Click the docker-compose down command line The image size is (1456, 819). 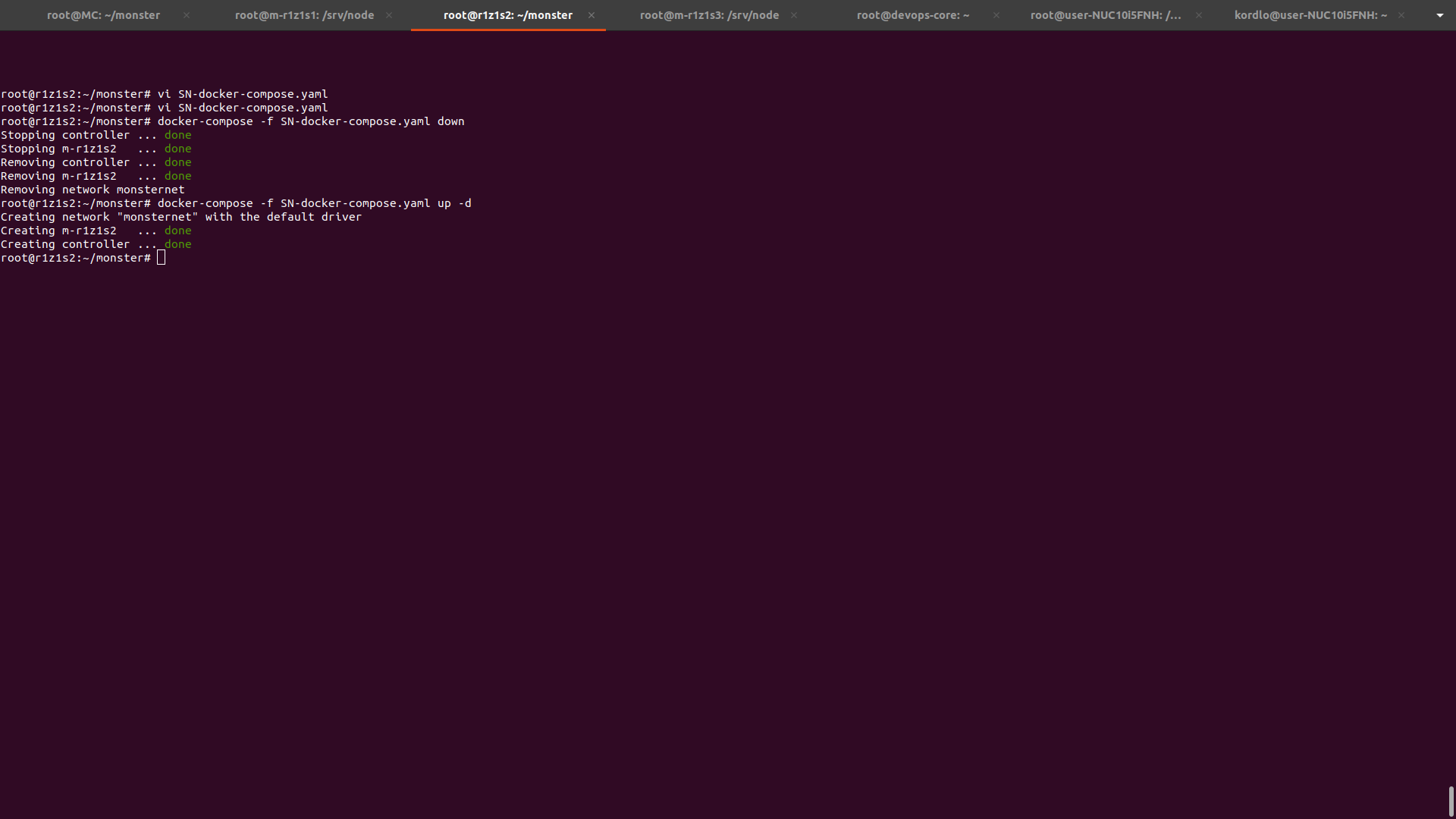pyautogui.click(x=311, y=121)
